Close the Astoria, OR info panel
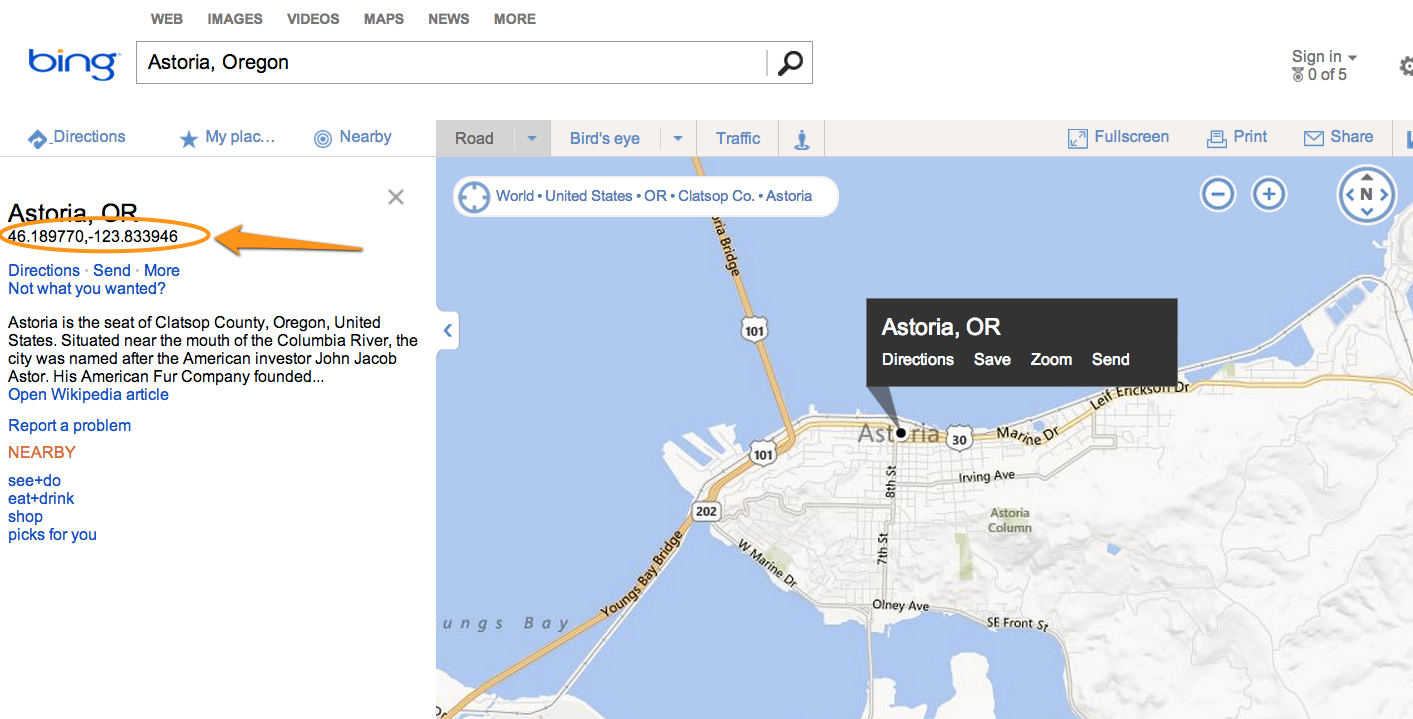This screenshot has height=719, width=1413. (396, 197)
